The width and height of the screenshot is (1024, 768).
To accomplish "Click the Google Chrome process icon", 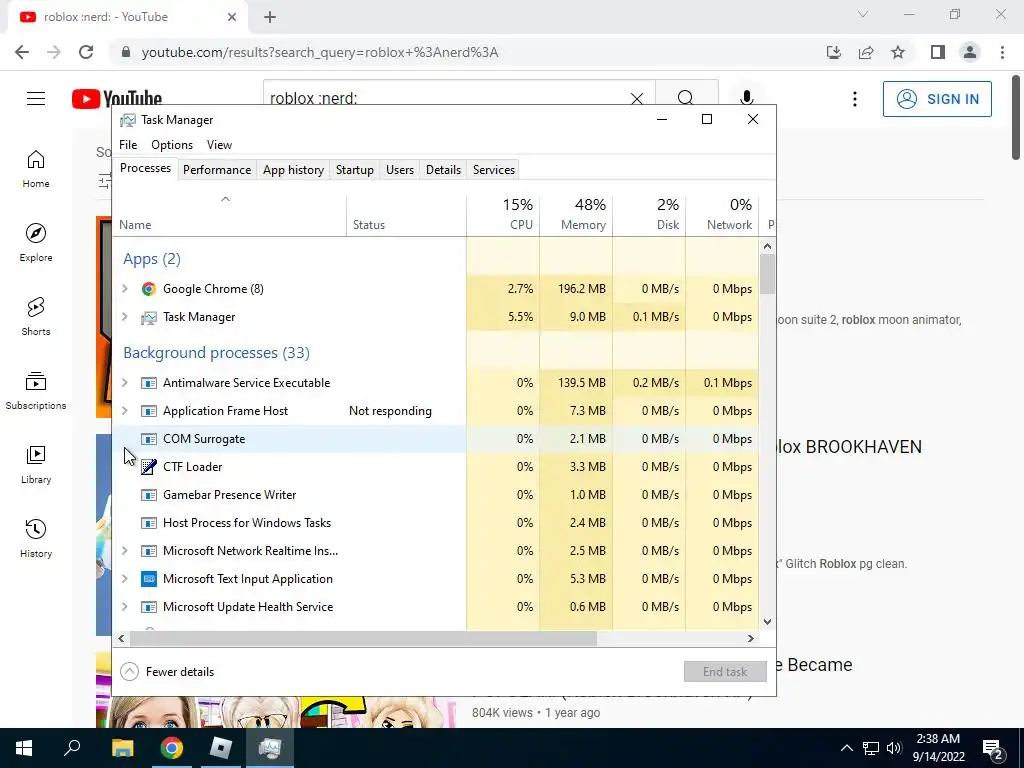I will 149,289.
